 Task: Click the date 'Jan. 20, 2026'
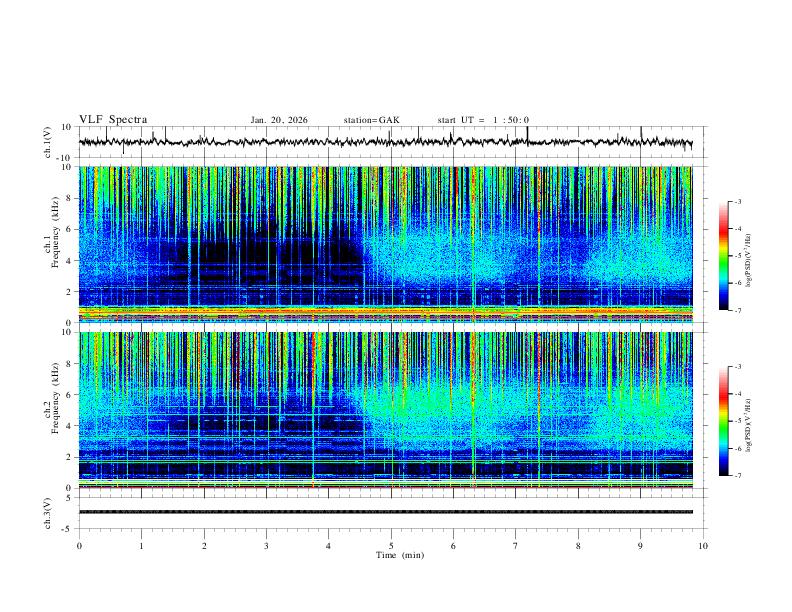pos(279,120)
